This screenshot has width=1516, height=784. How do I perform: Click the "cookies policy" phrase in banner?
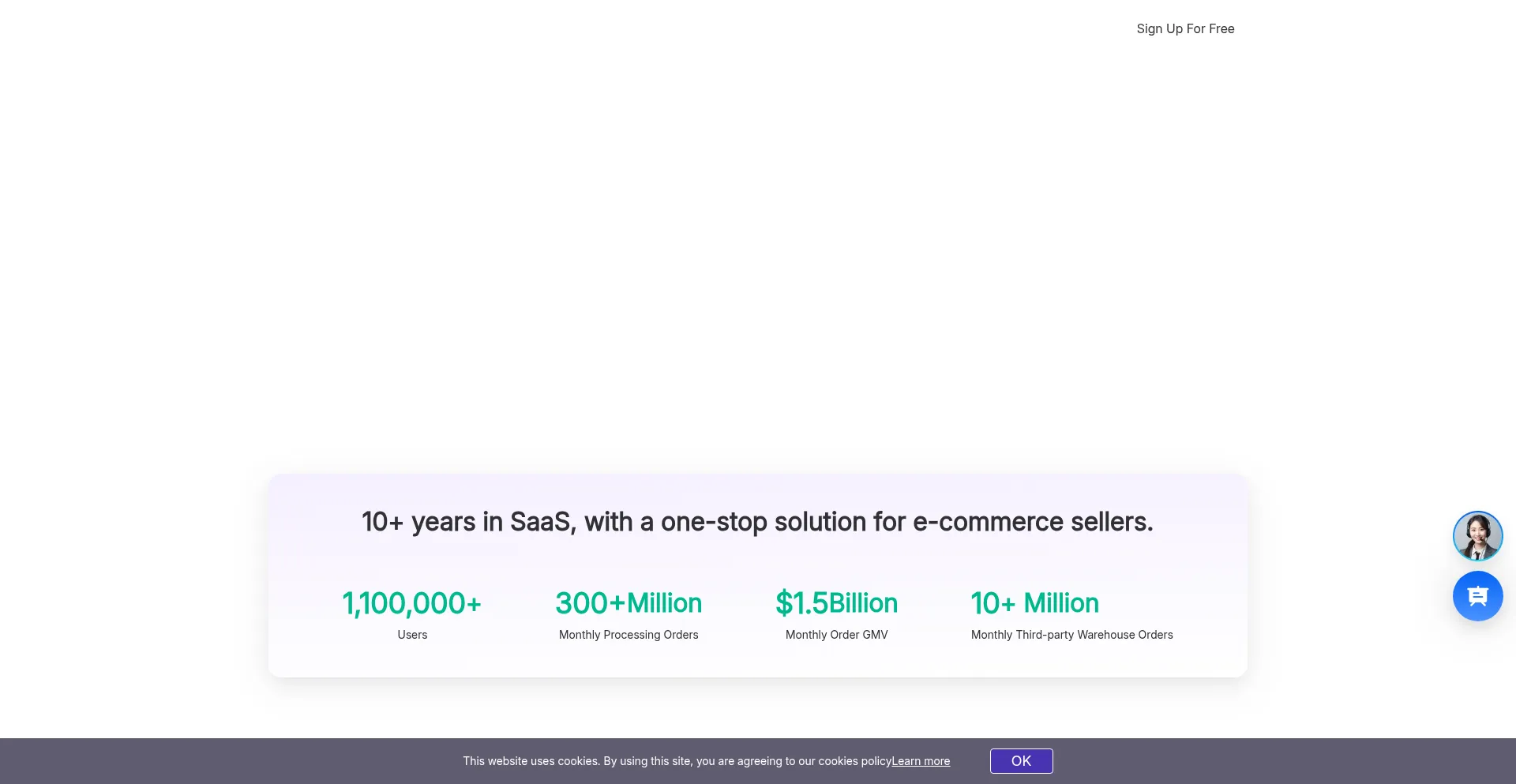[854, 761]
